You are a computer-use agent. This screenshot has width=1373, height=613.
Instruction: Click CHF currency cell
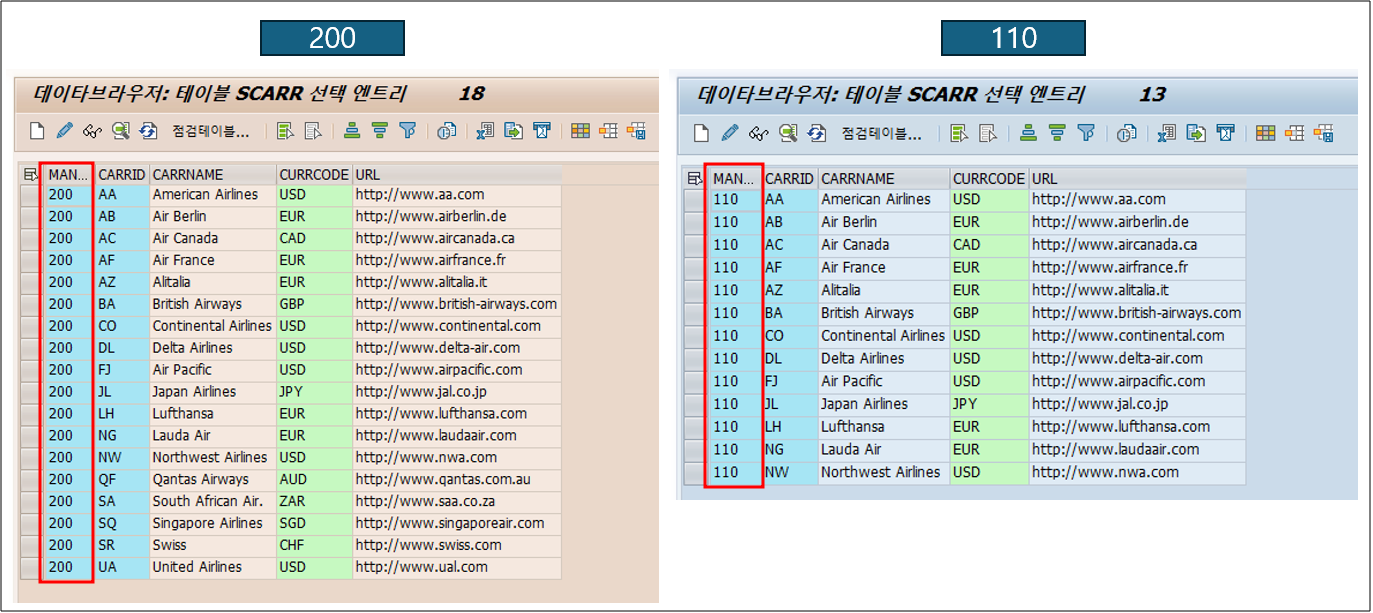click(314, 545)
